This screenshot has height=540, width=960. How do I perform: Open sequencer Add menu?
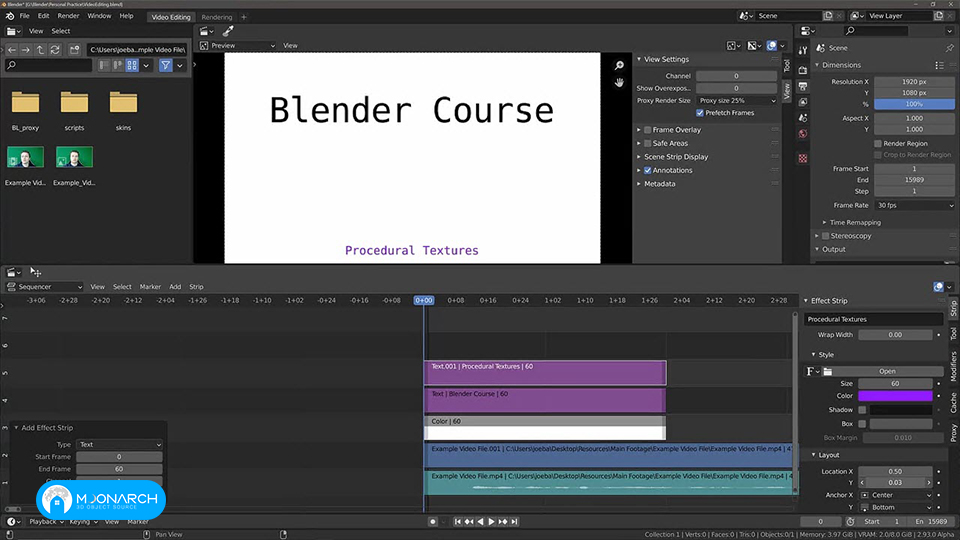pos(175,287)
